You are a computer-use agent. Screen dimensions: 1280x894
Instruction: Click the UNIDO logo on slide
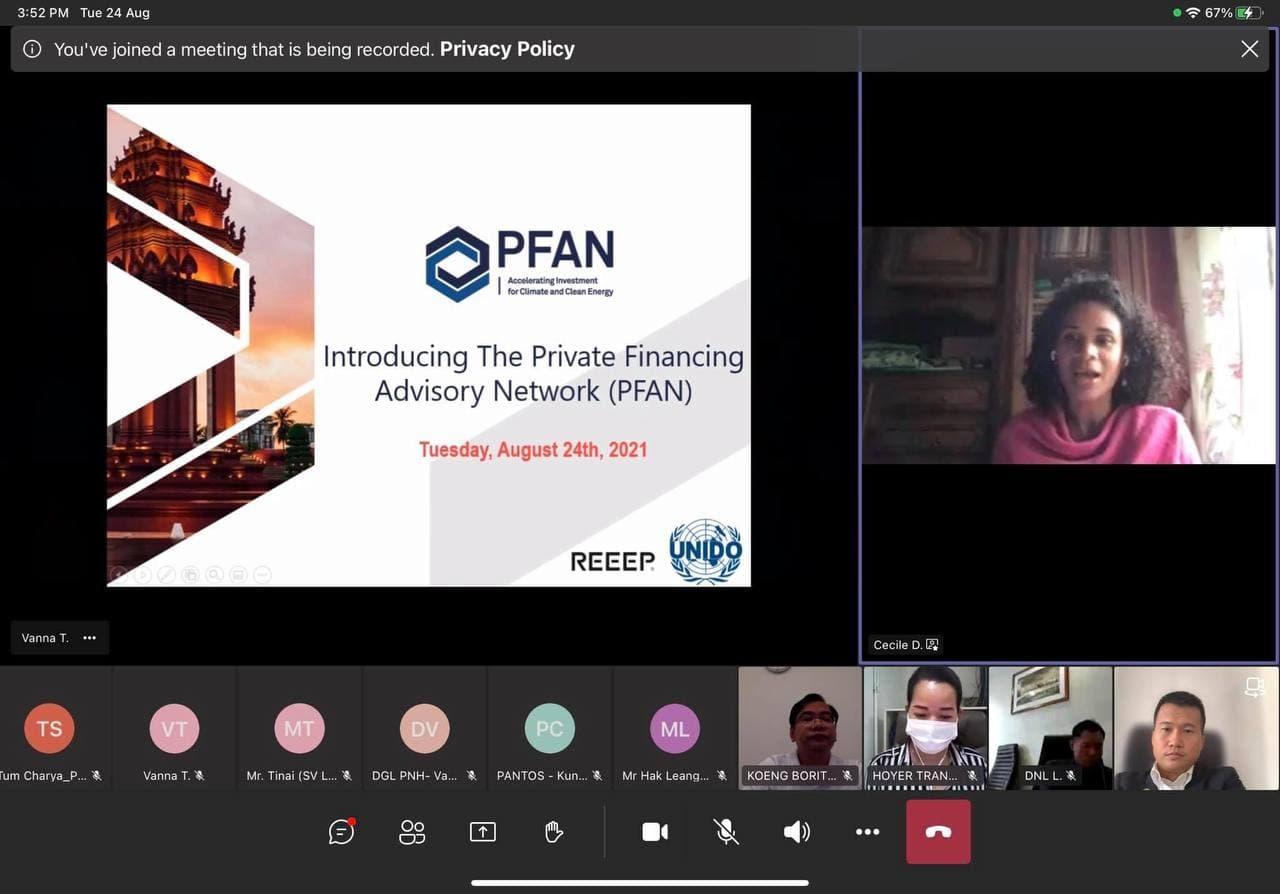pos(706,551)
